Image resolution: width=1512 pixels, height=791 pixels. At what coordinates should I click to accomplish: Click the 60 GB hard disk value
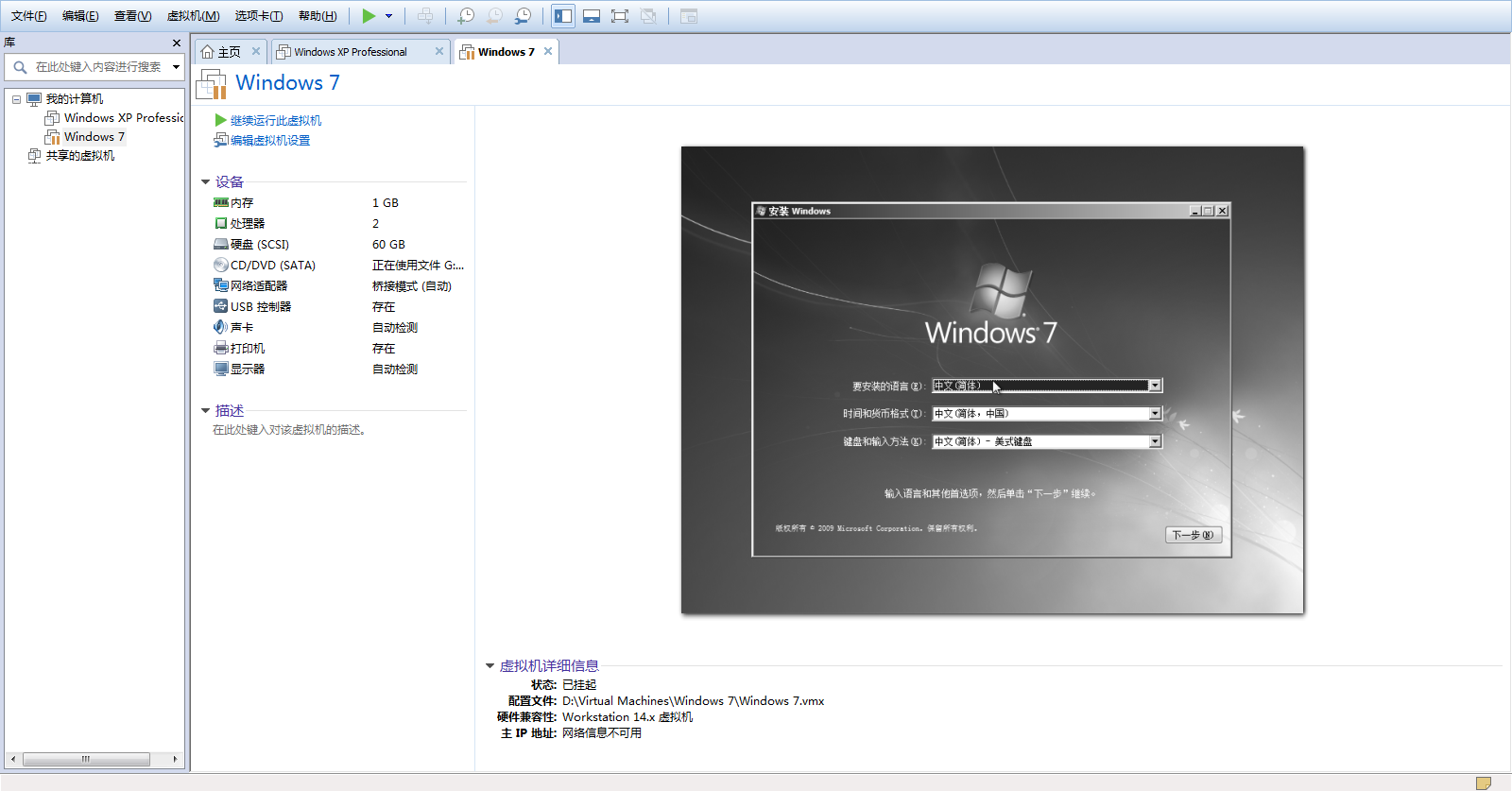tap(388, 245)
